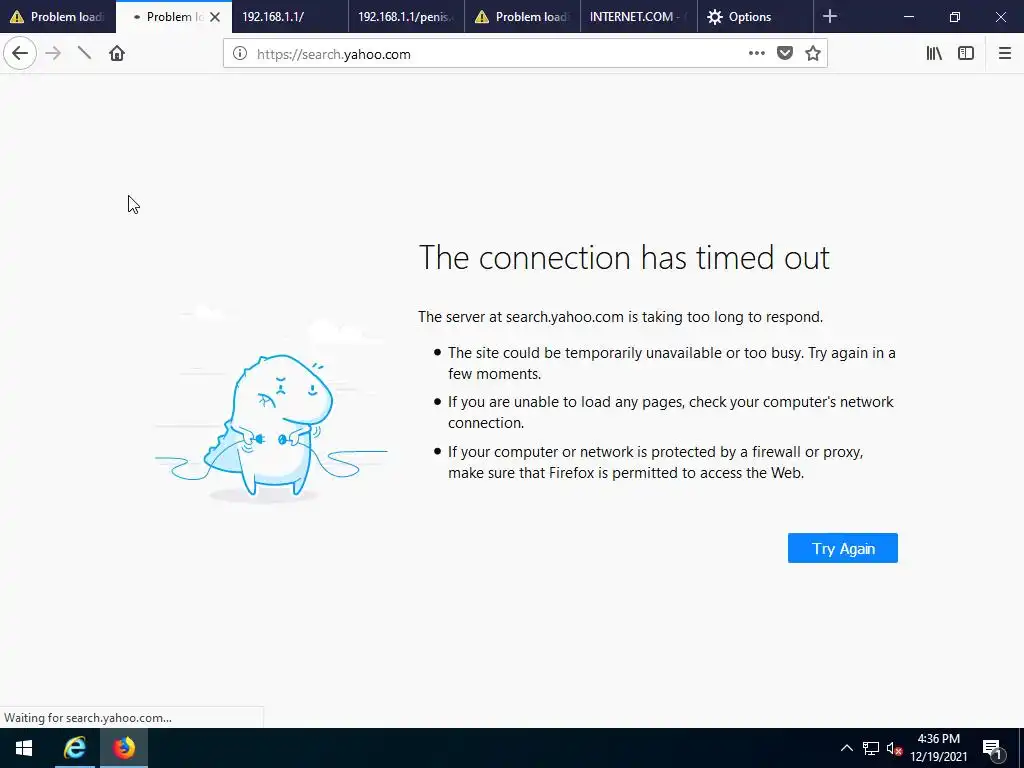Open the Action Center notifications icon
The height and width of the screenshot is (768, 1024).
(x=992, y=748)
